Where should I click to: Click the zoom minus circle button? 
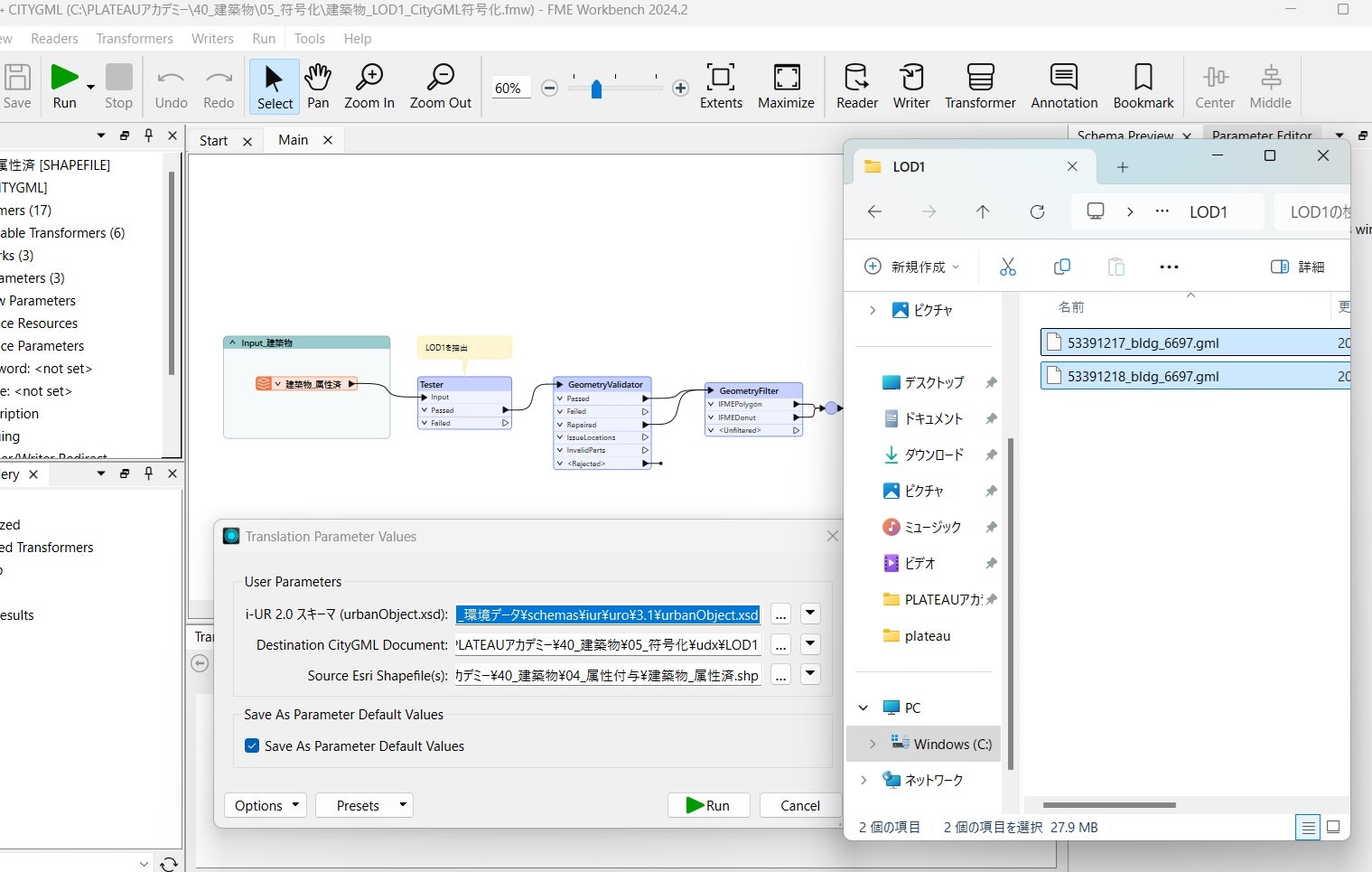pyautogui.click(x=549, y=88)
